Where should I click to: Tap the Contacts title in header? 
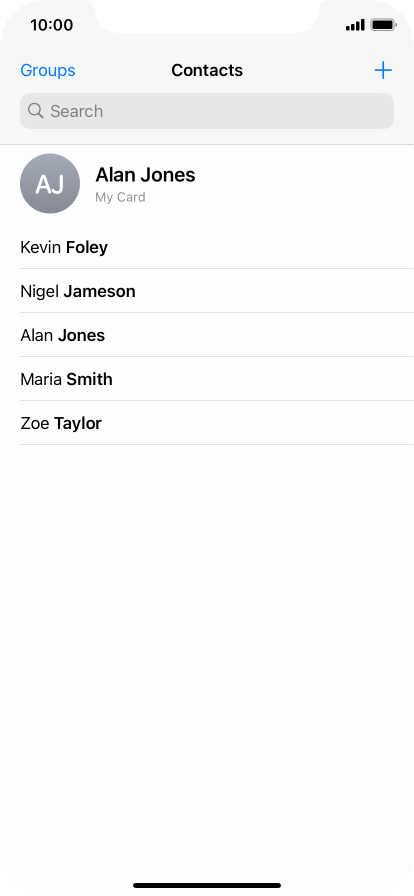coord(207,70)
